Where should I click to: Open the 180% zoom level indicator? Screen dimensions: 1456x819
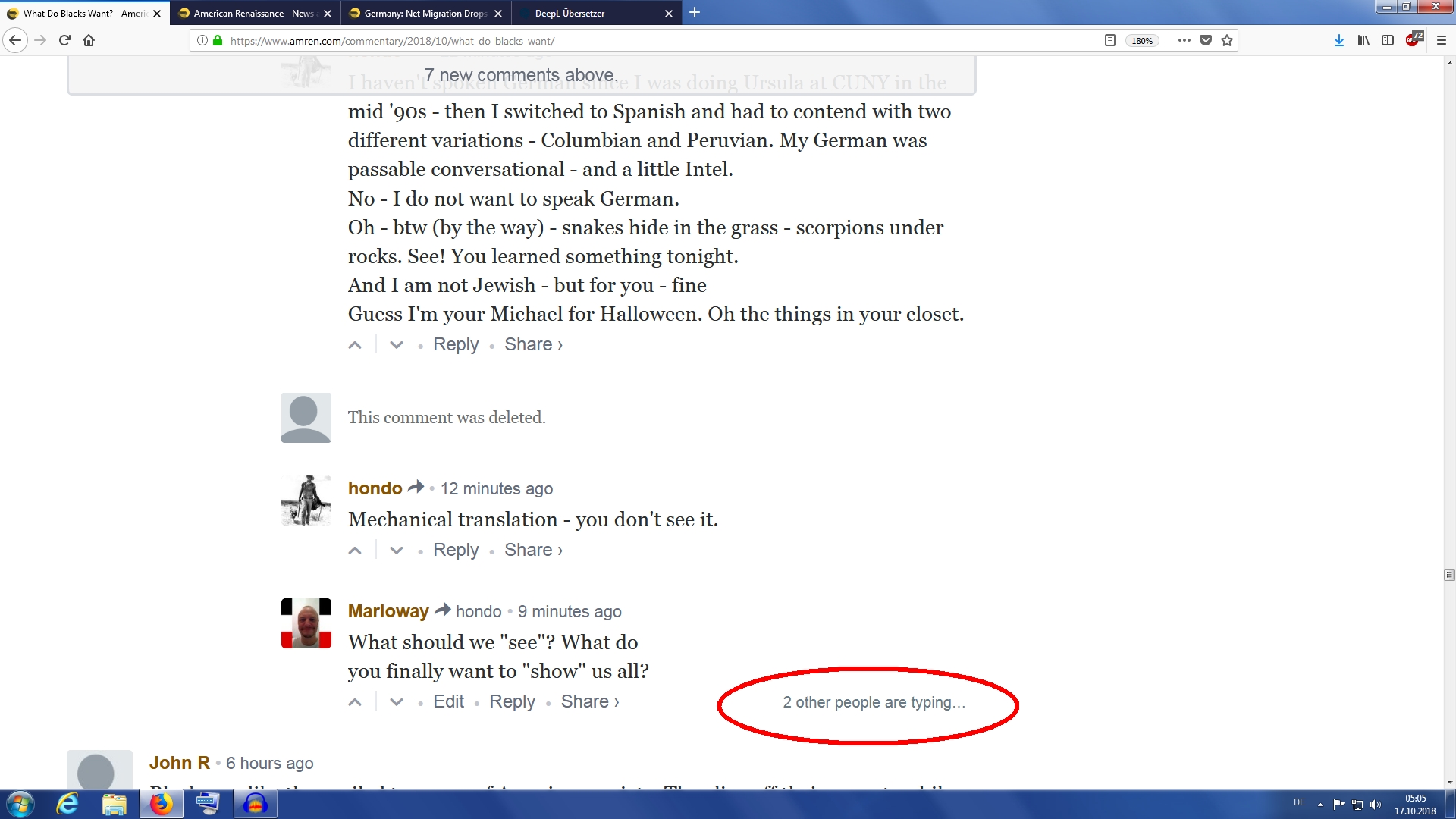click(x=1142, y=41)
